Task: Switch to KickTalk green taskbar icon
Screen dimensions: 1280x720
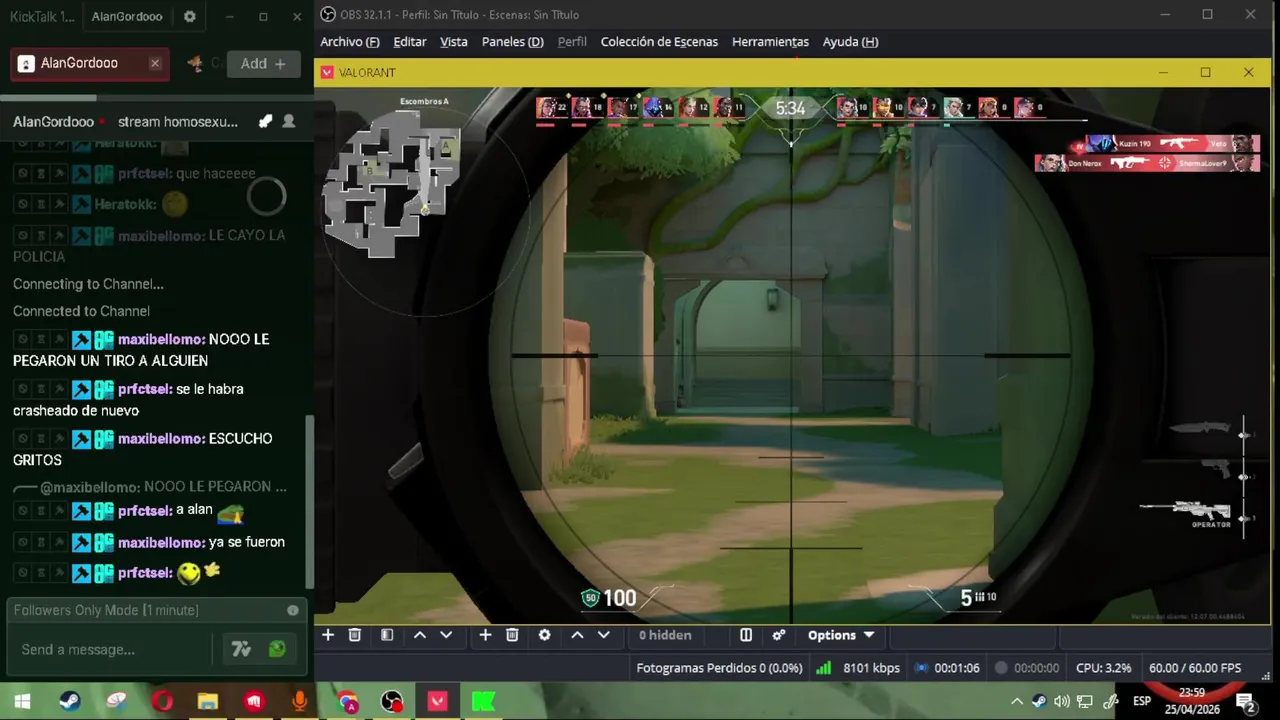Action: [484, 702]
